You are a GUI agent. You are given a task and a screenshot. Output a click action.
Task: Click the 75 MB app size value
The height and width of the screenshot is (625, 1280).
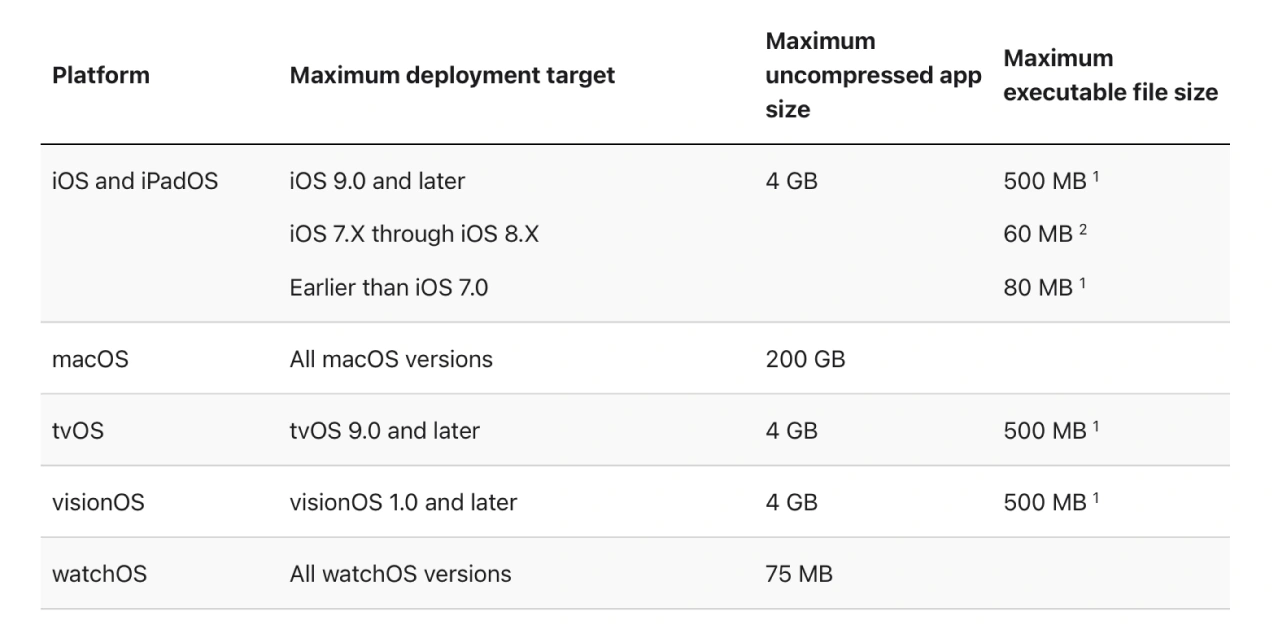pos(799,574)
